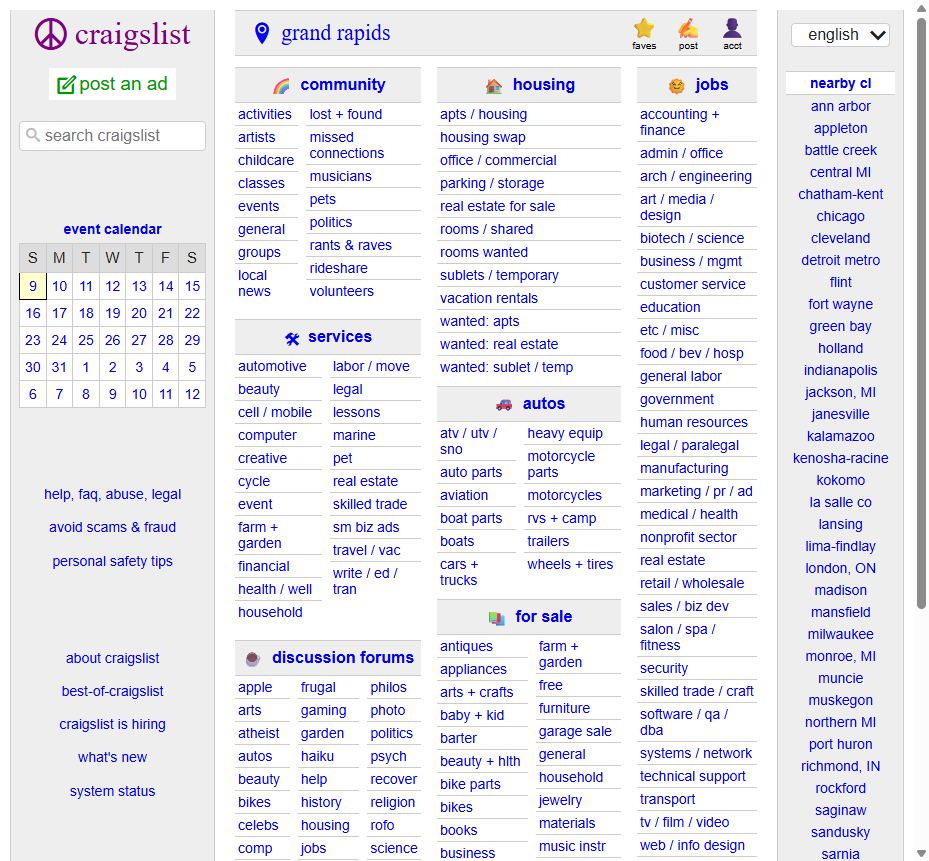Open the system status link
929x861 pixels.
tap(113, 791)
